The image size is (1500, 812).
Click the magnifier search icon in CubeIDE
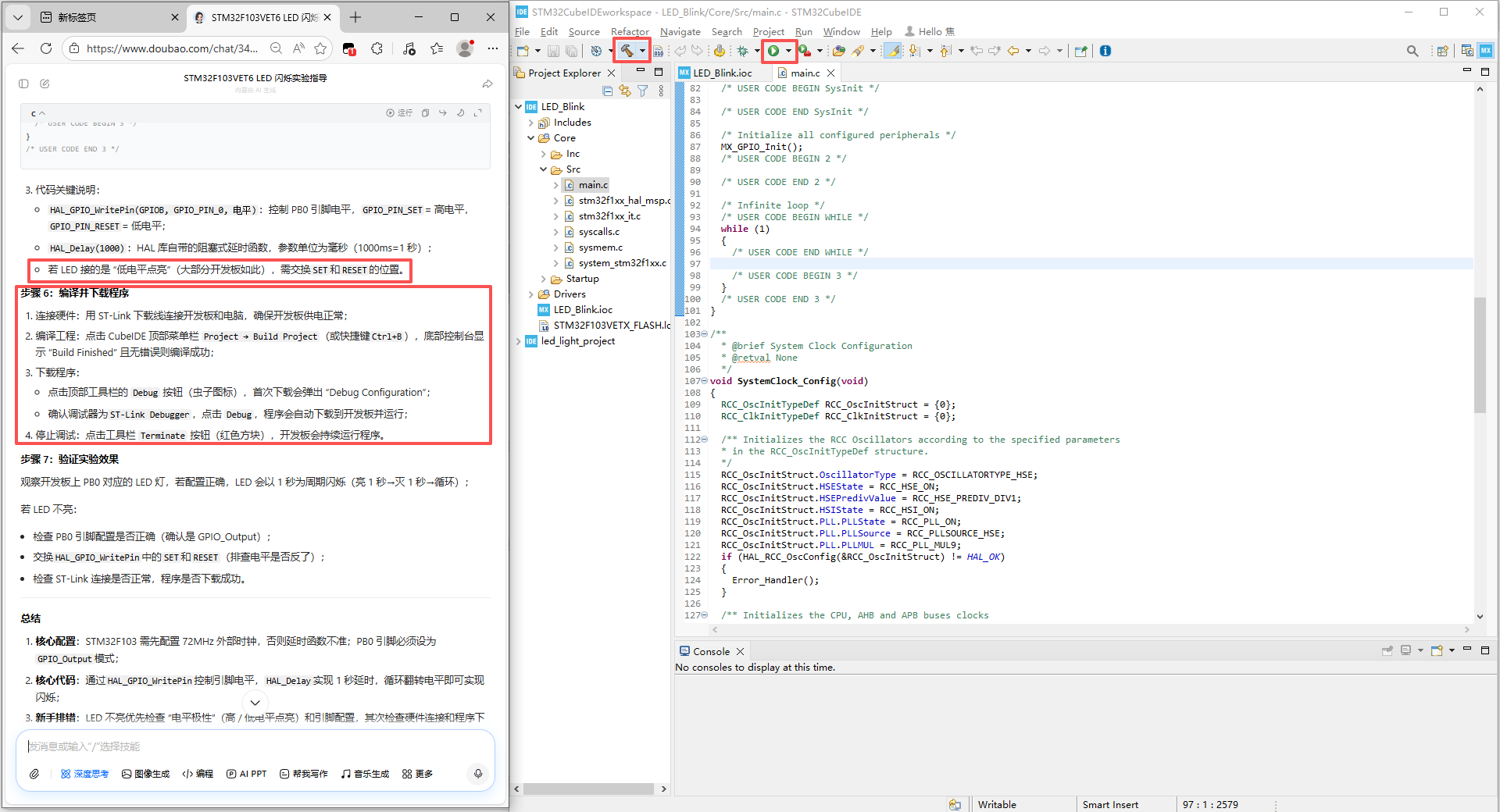[x=1412, y=51]
